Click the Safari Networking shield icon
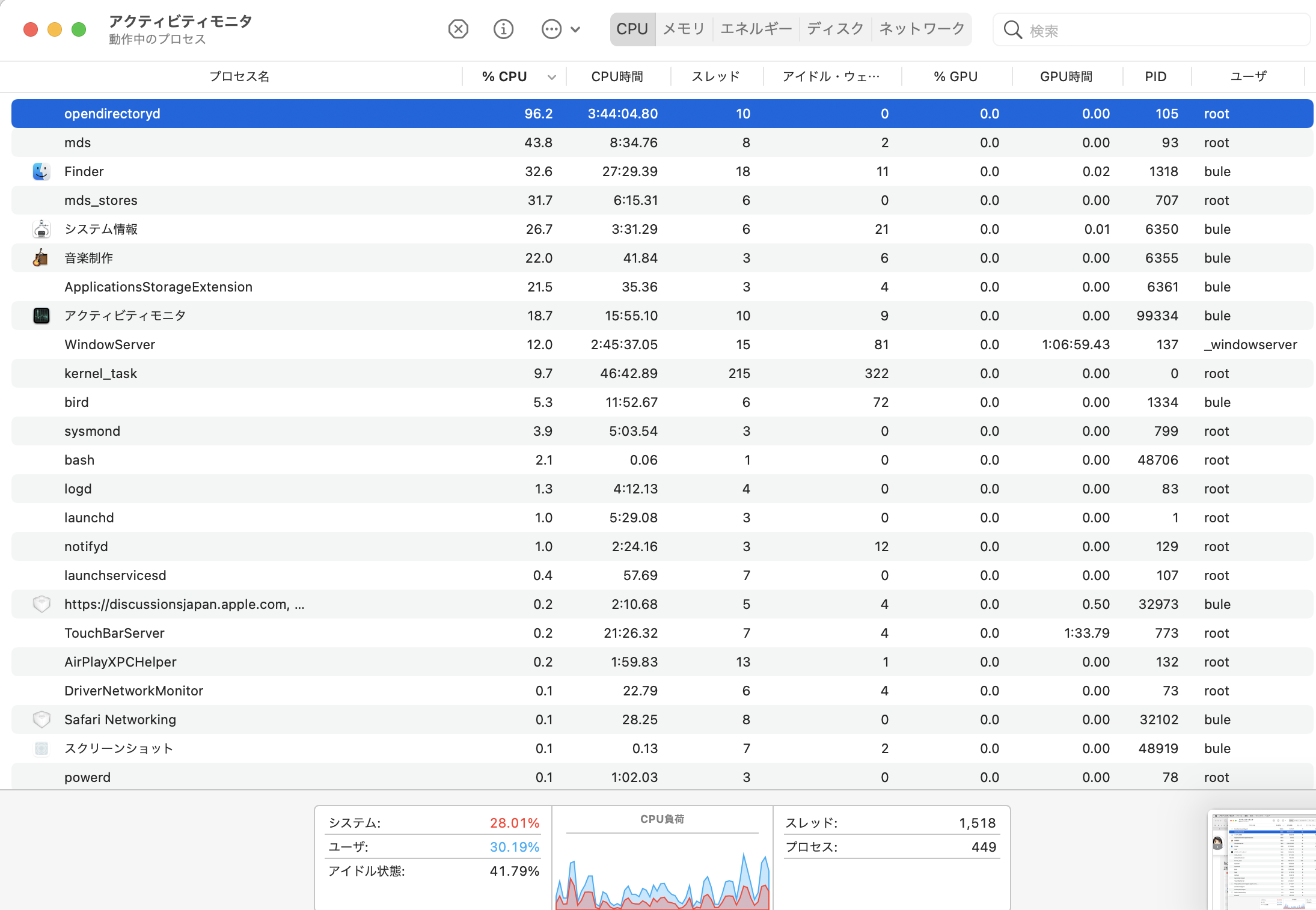1316x910 pixels. tap(41, 719)
